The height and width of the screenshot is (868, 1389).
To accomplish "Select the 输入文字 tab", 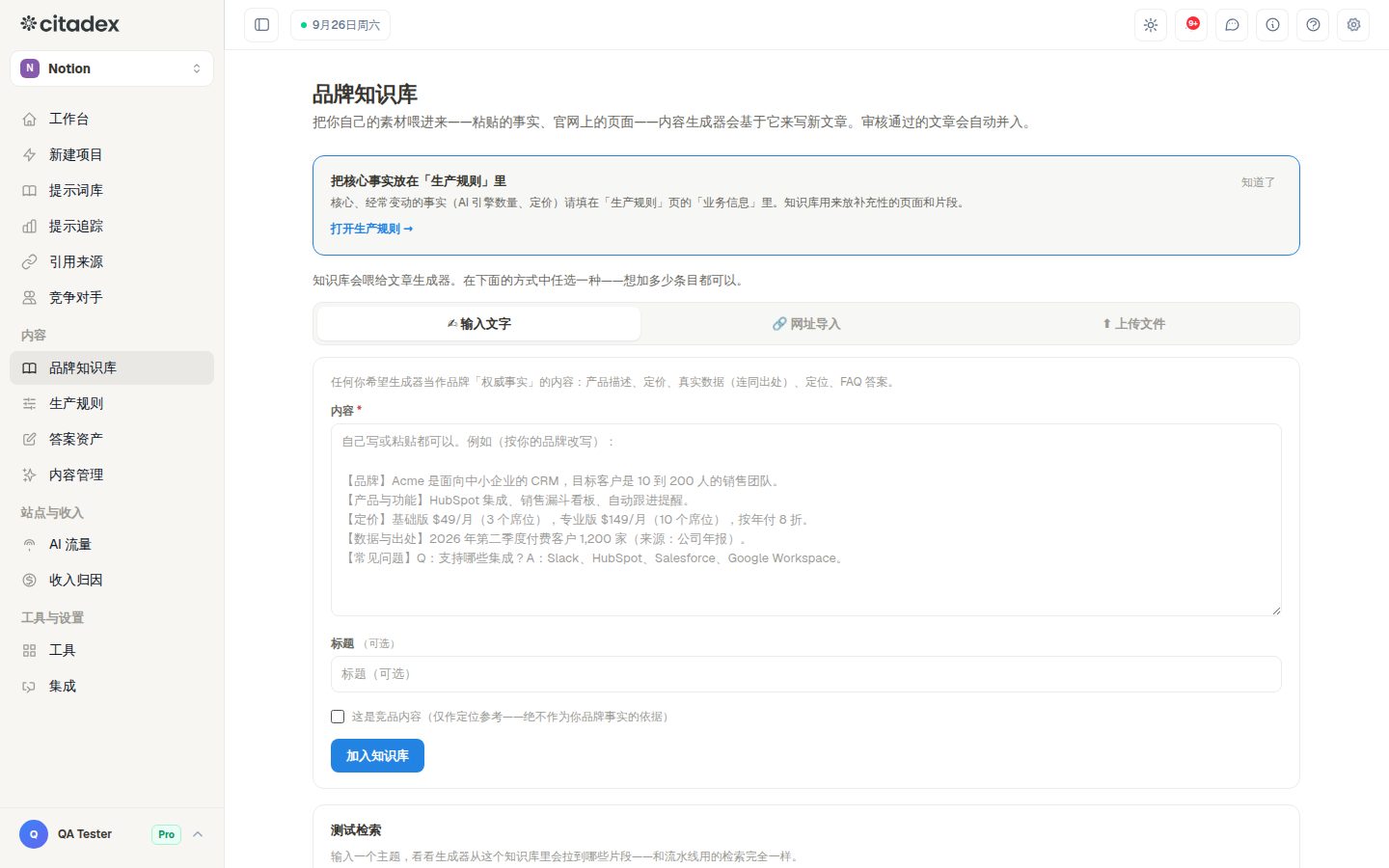I will (478, 324).
